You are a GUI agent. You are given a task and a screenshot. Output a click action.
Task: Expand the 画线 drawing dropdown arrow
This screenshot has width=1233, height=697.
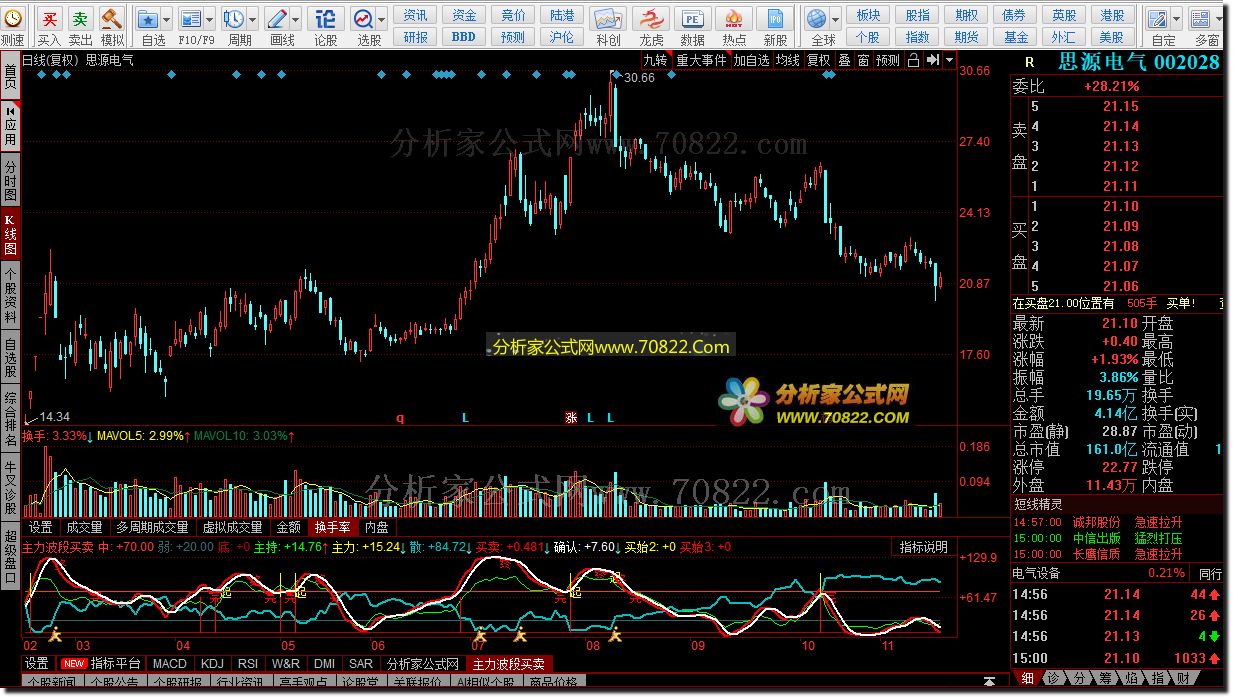(296, 18)
